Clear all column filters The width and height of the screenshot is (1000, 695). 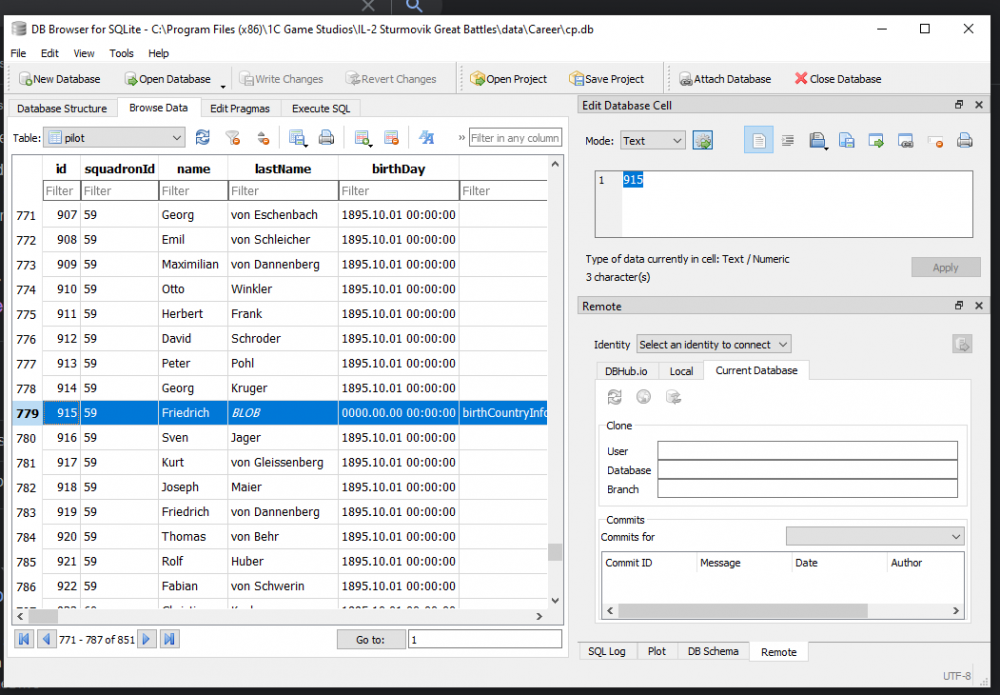(232, 137)
